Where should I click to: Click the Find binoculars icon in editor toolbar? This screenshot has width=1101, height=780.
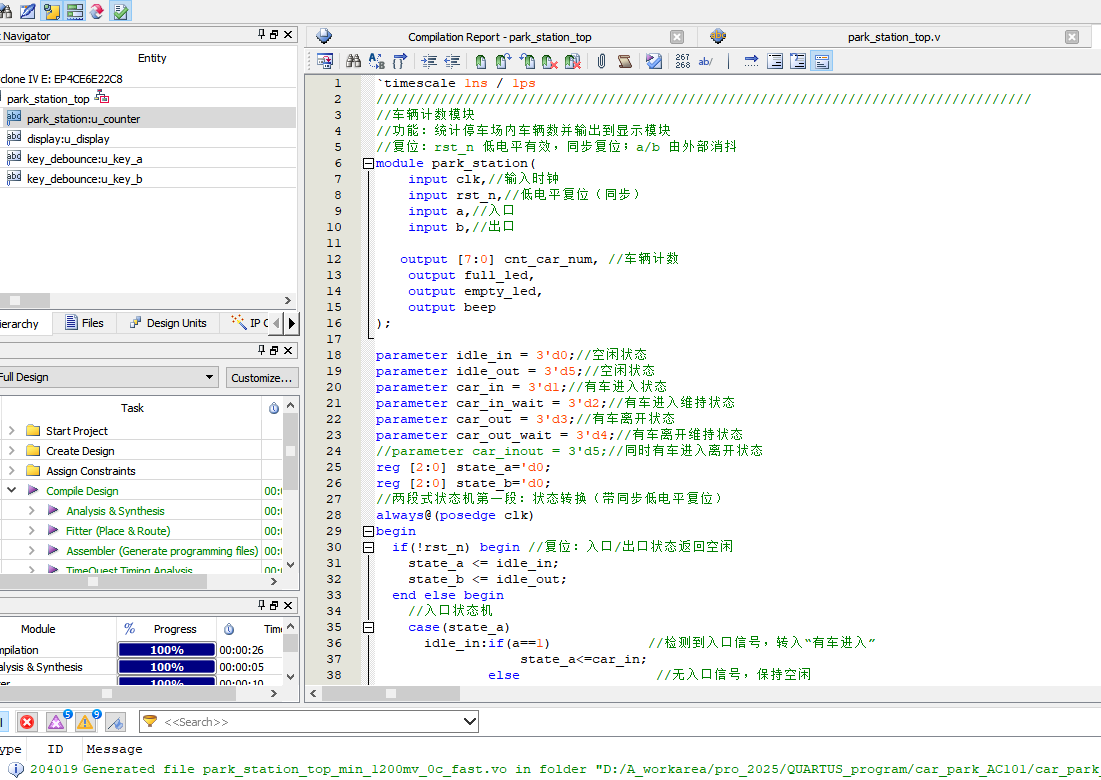point(353,61)
